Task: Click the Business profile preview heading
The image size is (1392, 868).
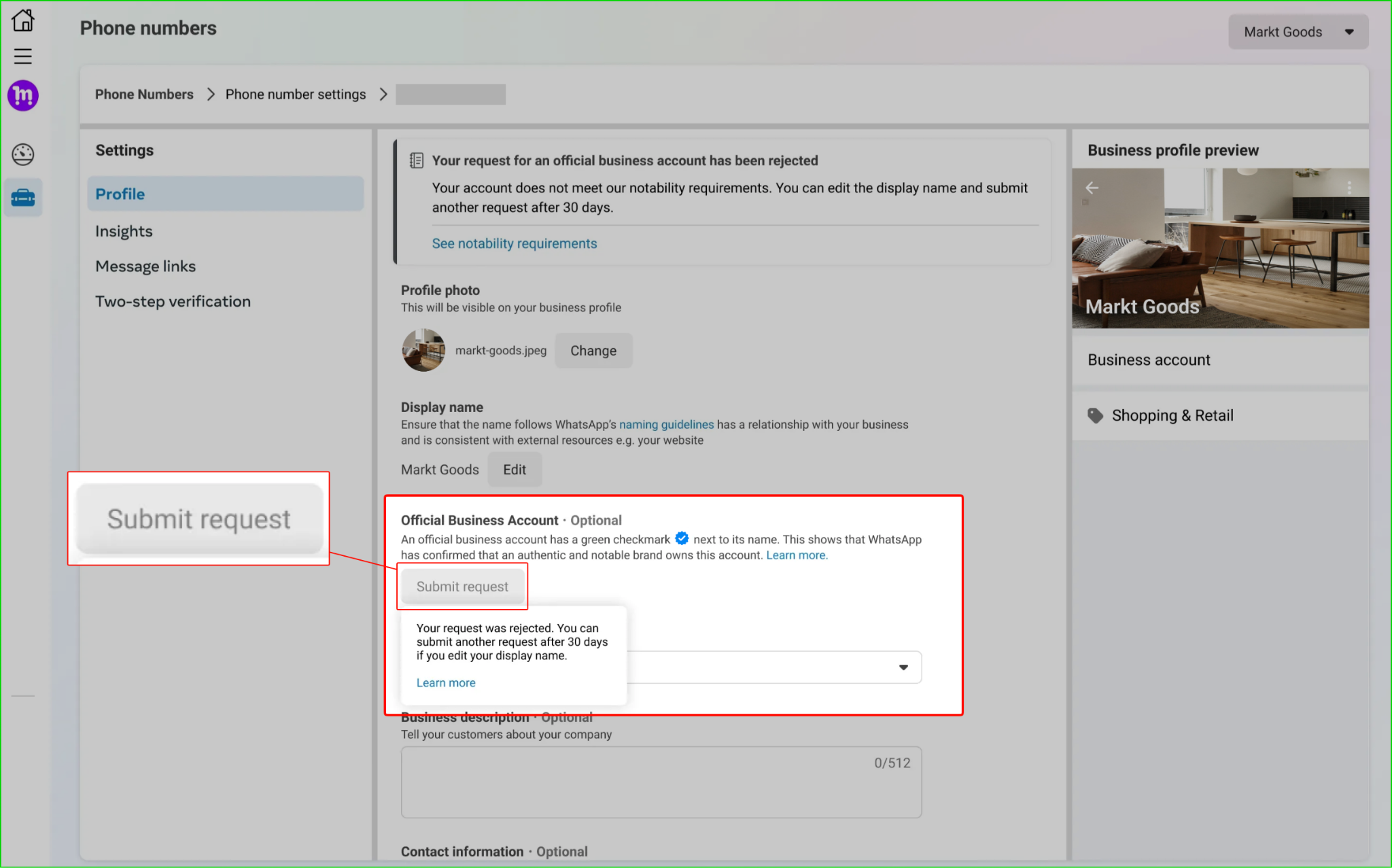Action: (1173, 150)
